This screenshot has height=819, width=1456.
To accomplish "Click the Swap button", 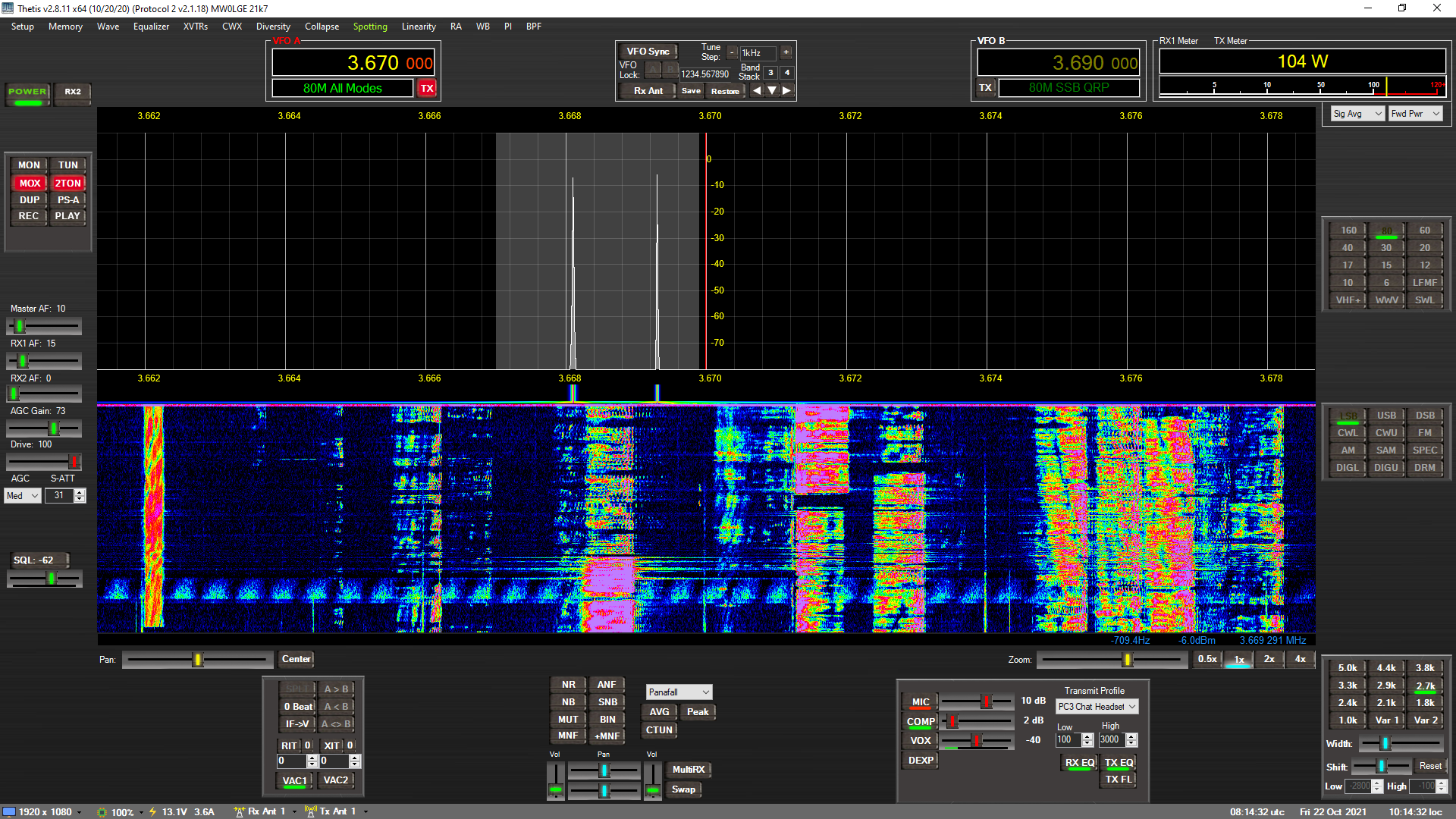I will [683, 789].
